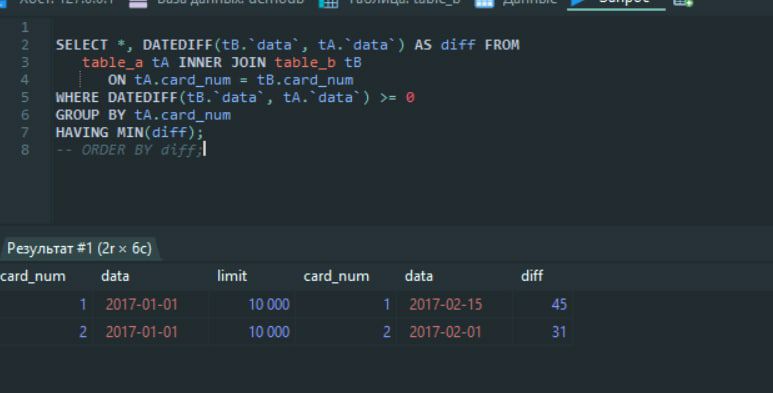
Task: Place cursor on commented ORDER BY diff line
Action: [129, 150]
